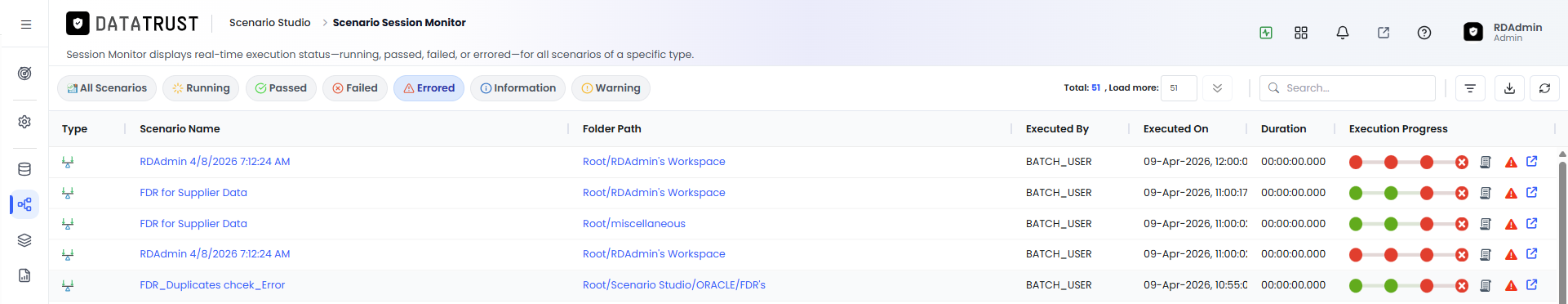Refresh the session monitor list
Image resolution: width=1568 pixels, height=304 pixels.
[1544, 88]
